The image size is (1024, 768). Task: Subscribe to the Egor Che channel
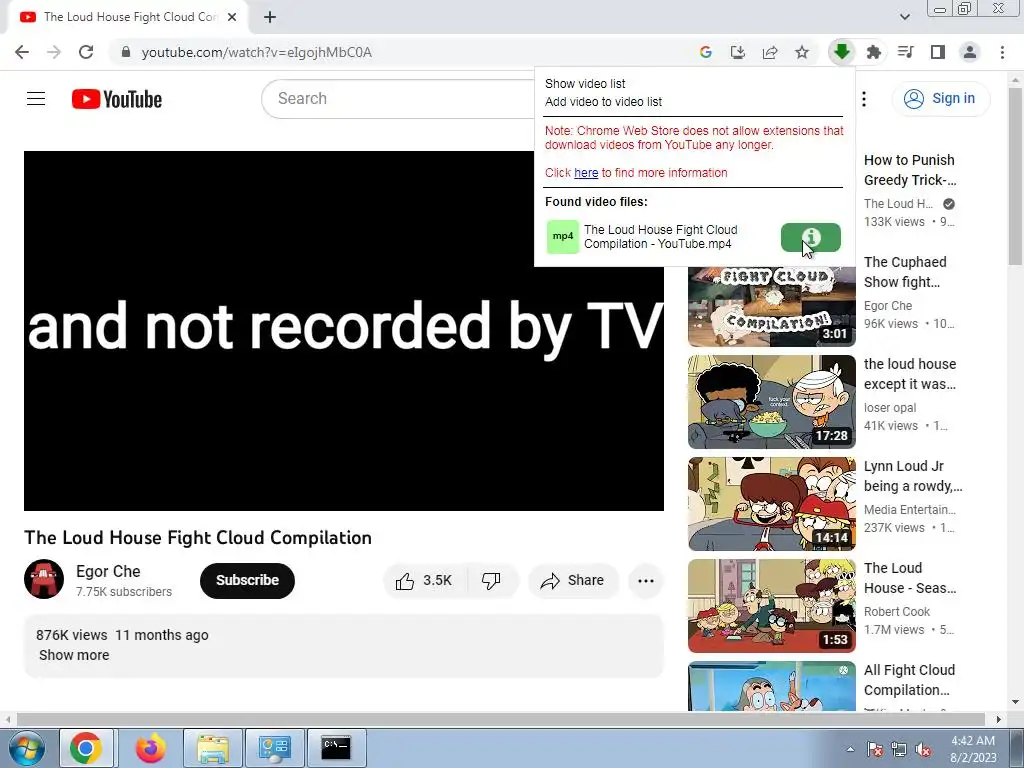(247, 581)
